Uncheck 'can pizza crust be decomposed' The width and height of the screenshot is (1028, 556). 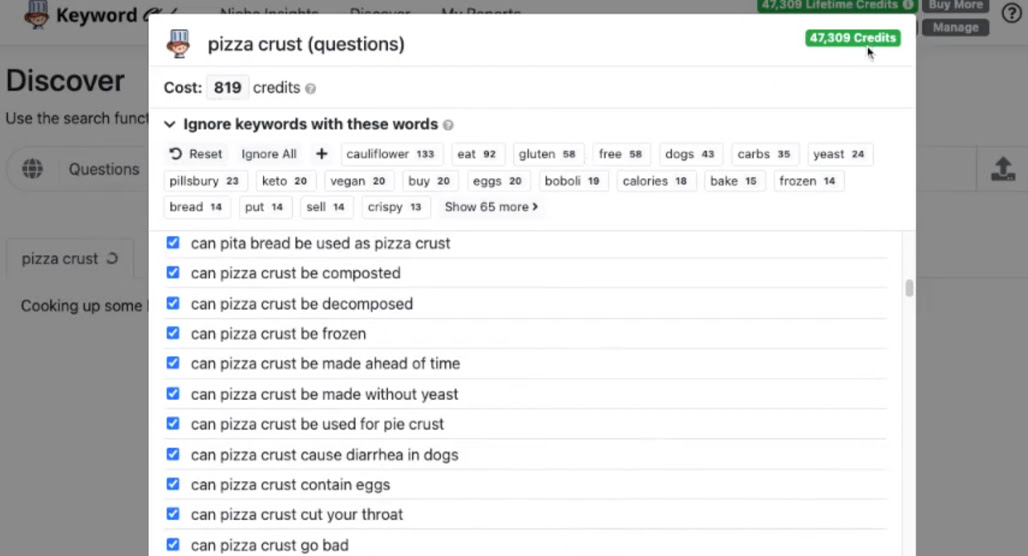172,303
